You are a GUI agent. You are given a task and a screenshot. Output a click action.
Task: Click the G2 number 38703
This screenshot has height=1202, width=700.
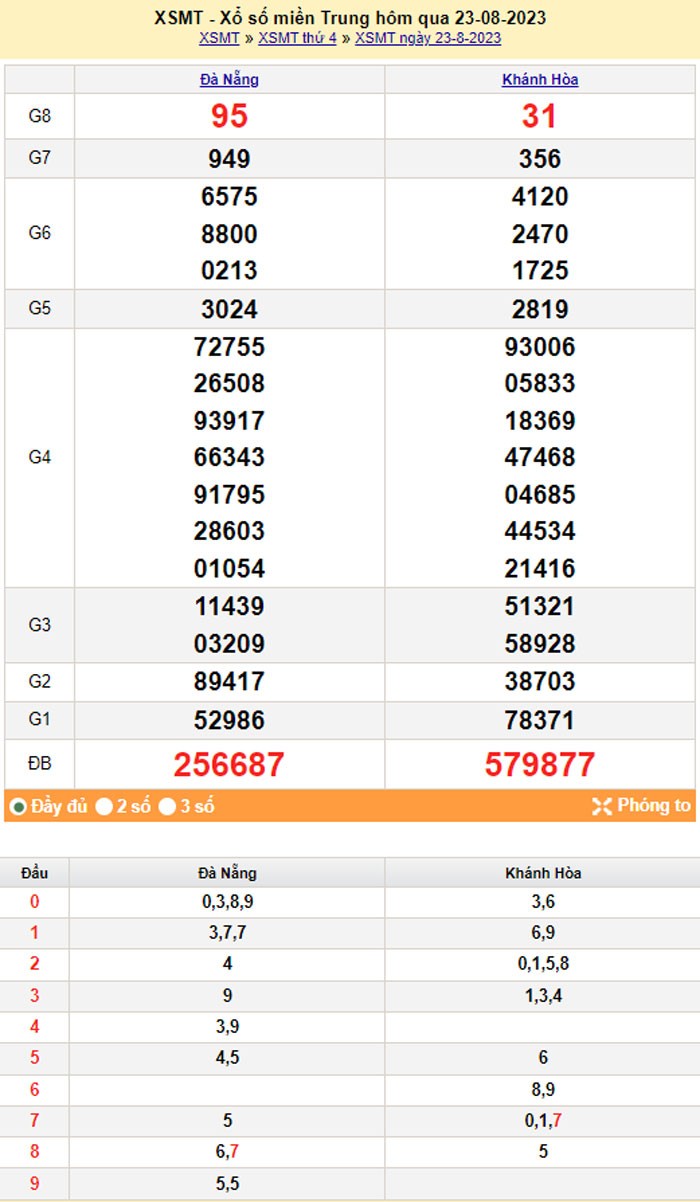[x=540, y=682]
